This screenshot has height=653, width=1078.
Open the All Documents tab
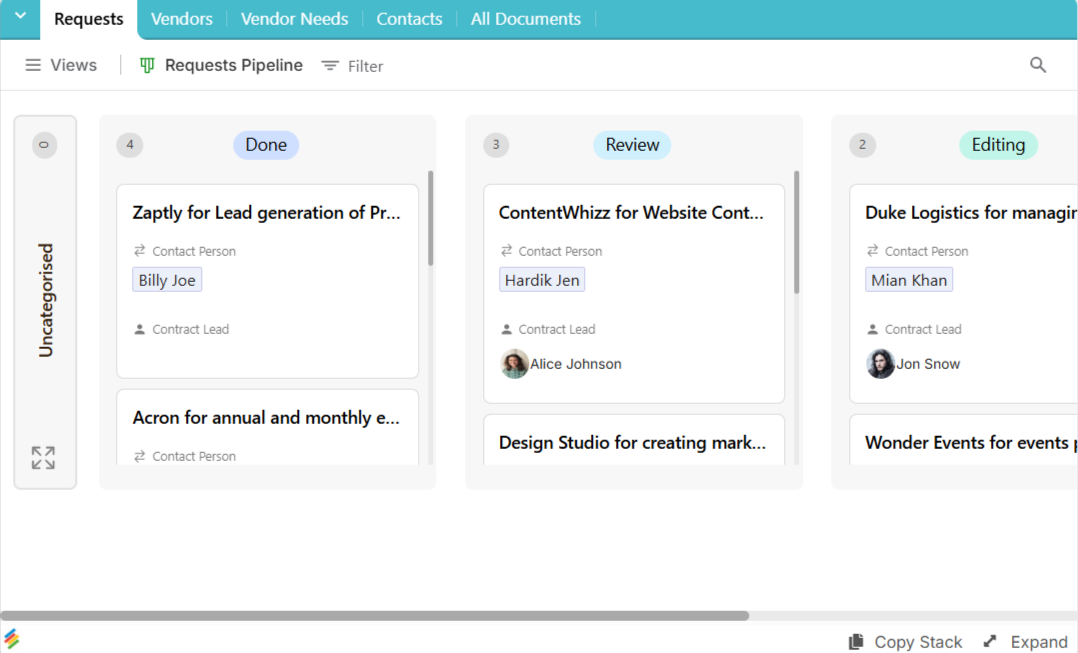[526, 19]
